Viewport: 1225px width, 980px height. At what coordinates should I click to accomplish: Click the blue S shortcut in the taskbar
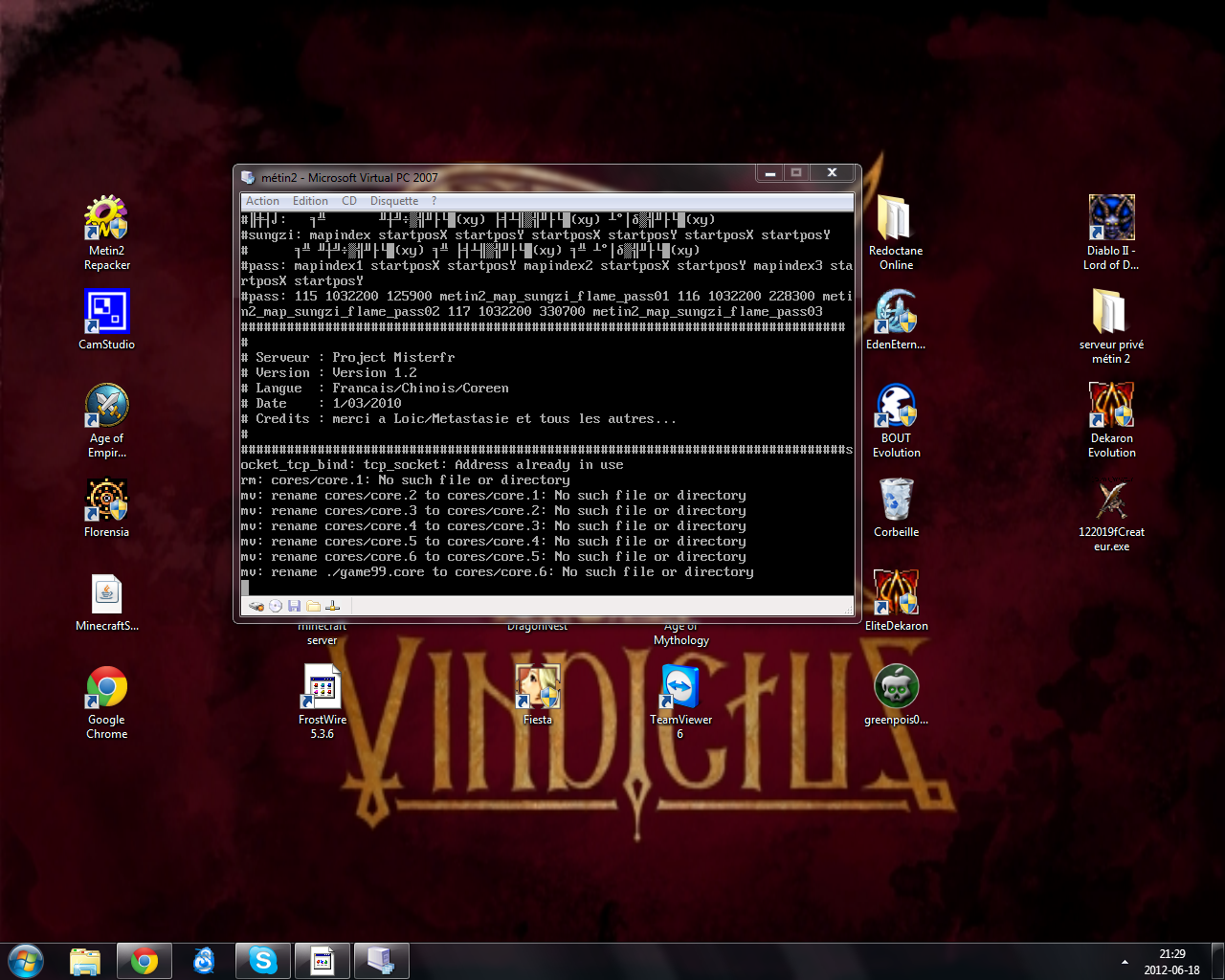tap(204, 961)
